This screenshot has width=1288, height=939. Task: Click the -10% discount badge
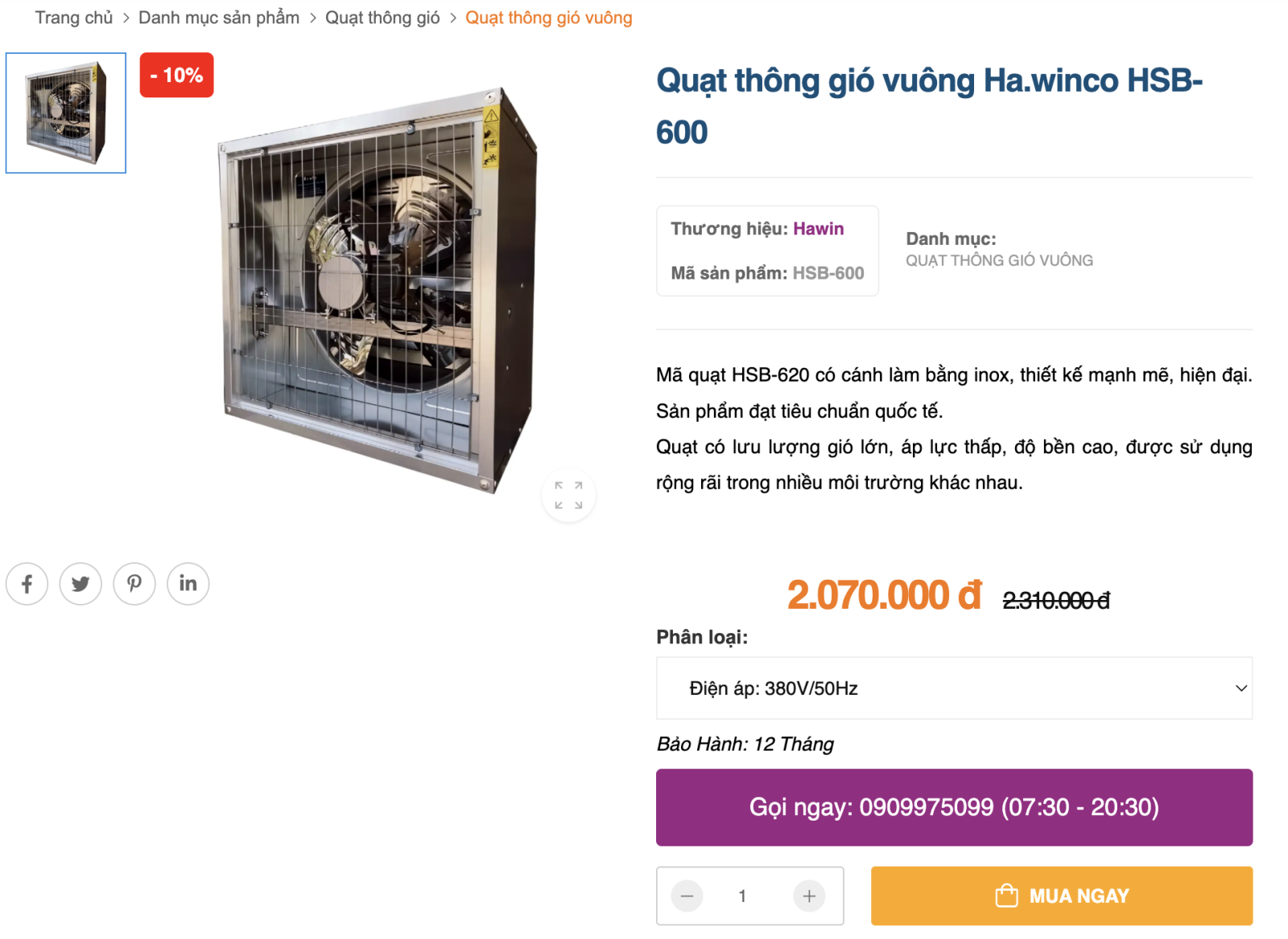(176, 75)
